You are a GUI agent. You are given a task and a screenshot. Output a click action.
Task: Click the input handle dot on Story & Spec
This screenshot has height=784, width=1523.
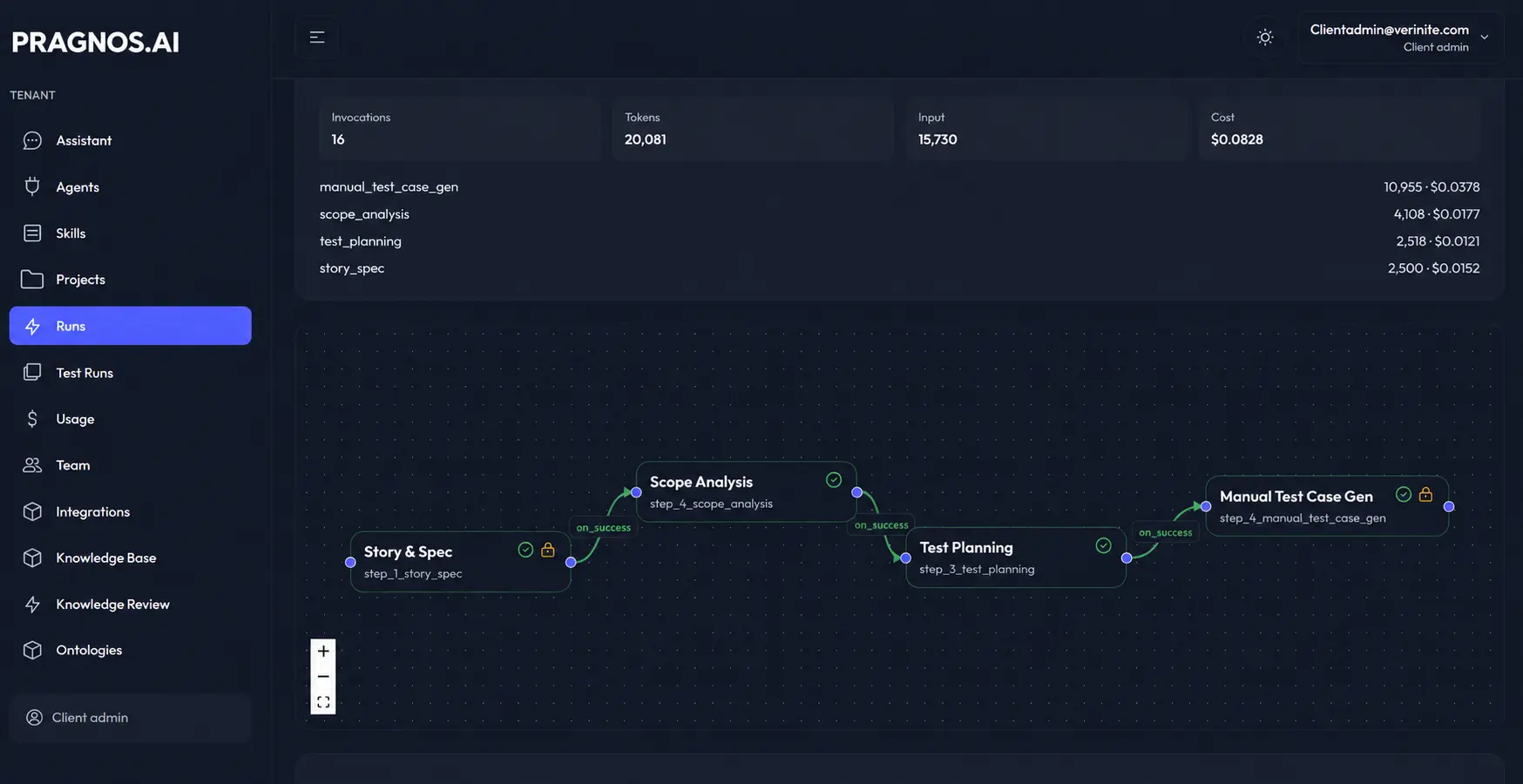click(350, 562)
